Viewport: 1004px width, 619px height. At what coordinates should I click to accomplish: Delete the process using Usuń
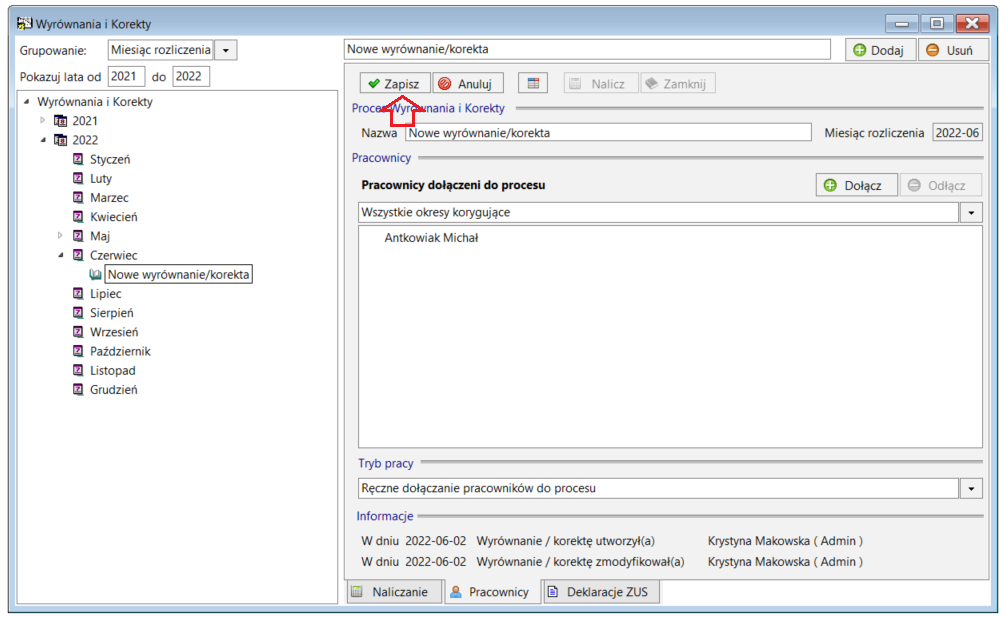[x=951, y=50]
